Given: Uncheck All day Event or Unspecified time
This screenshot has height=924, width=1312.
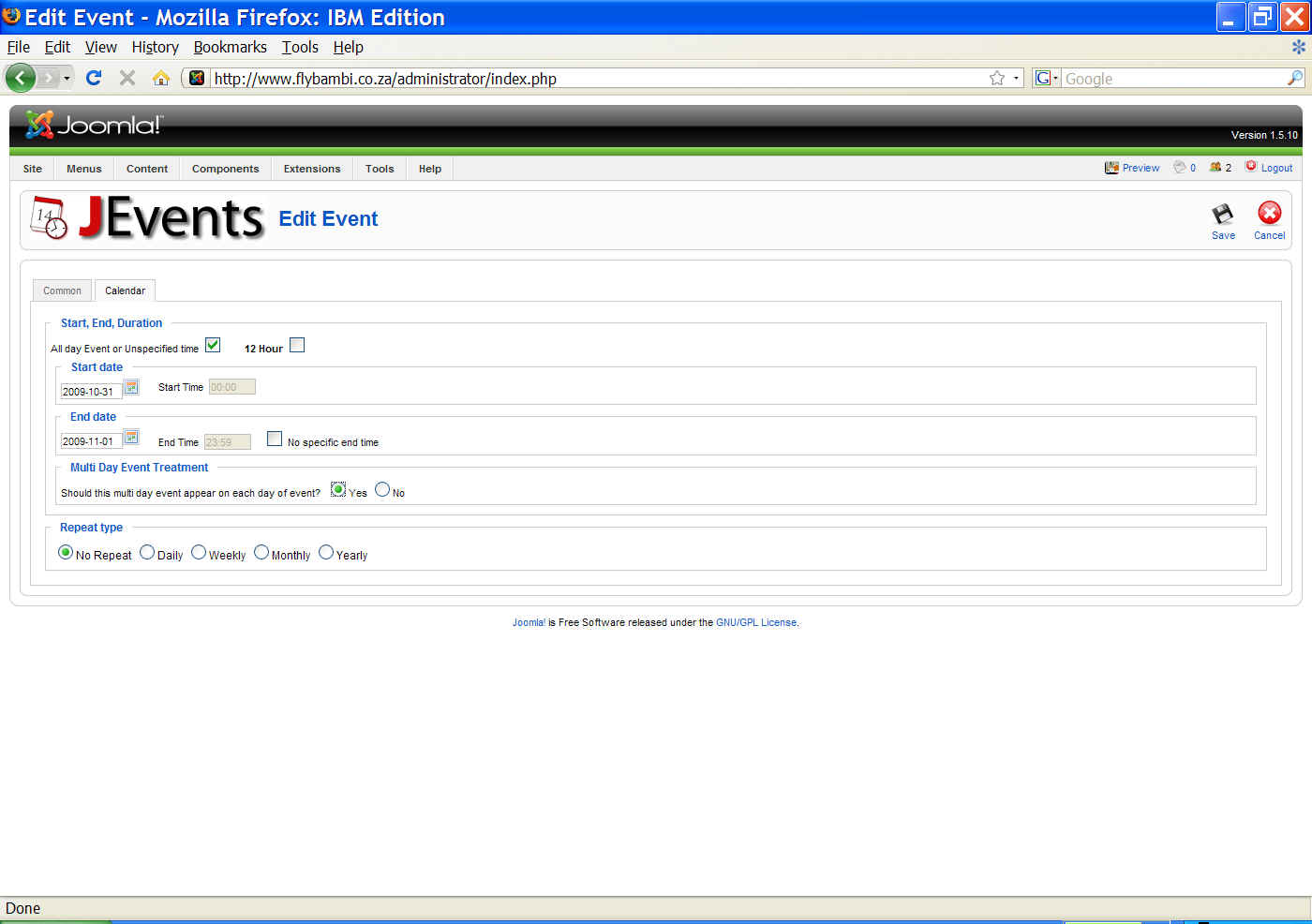Looking at the screenshot, I should point(213,345).
